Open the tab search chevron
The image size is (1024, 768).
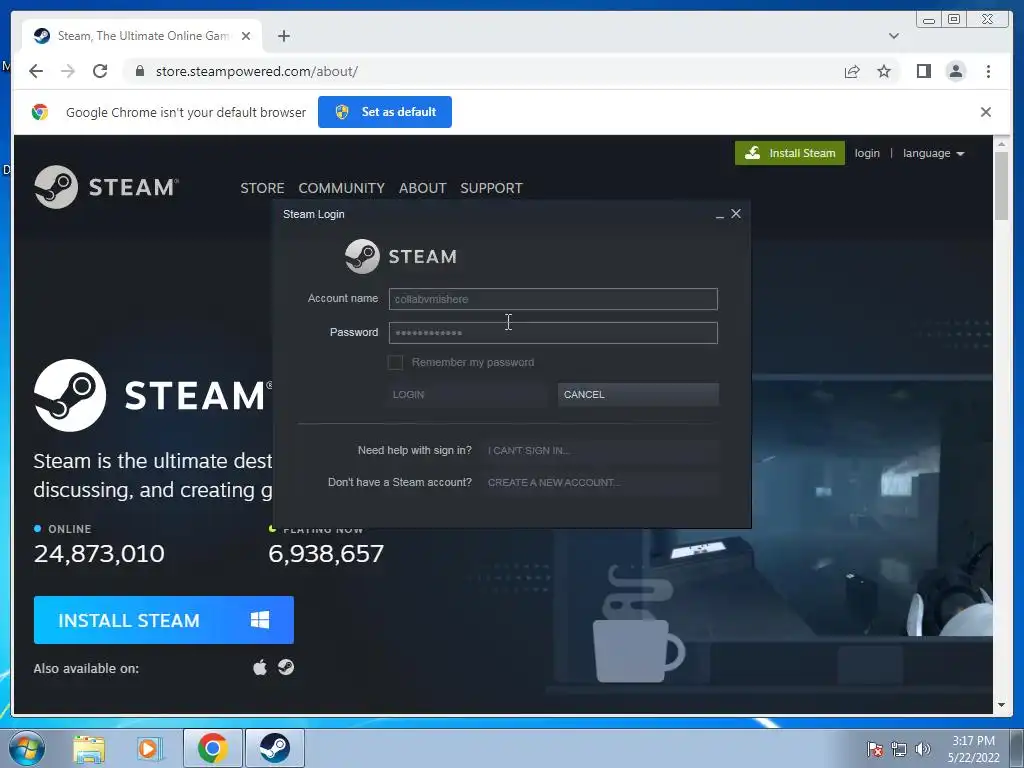coord(893,36)
